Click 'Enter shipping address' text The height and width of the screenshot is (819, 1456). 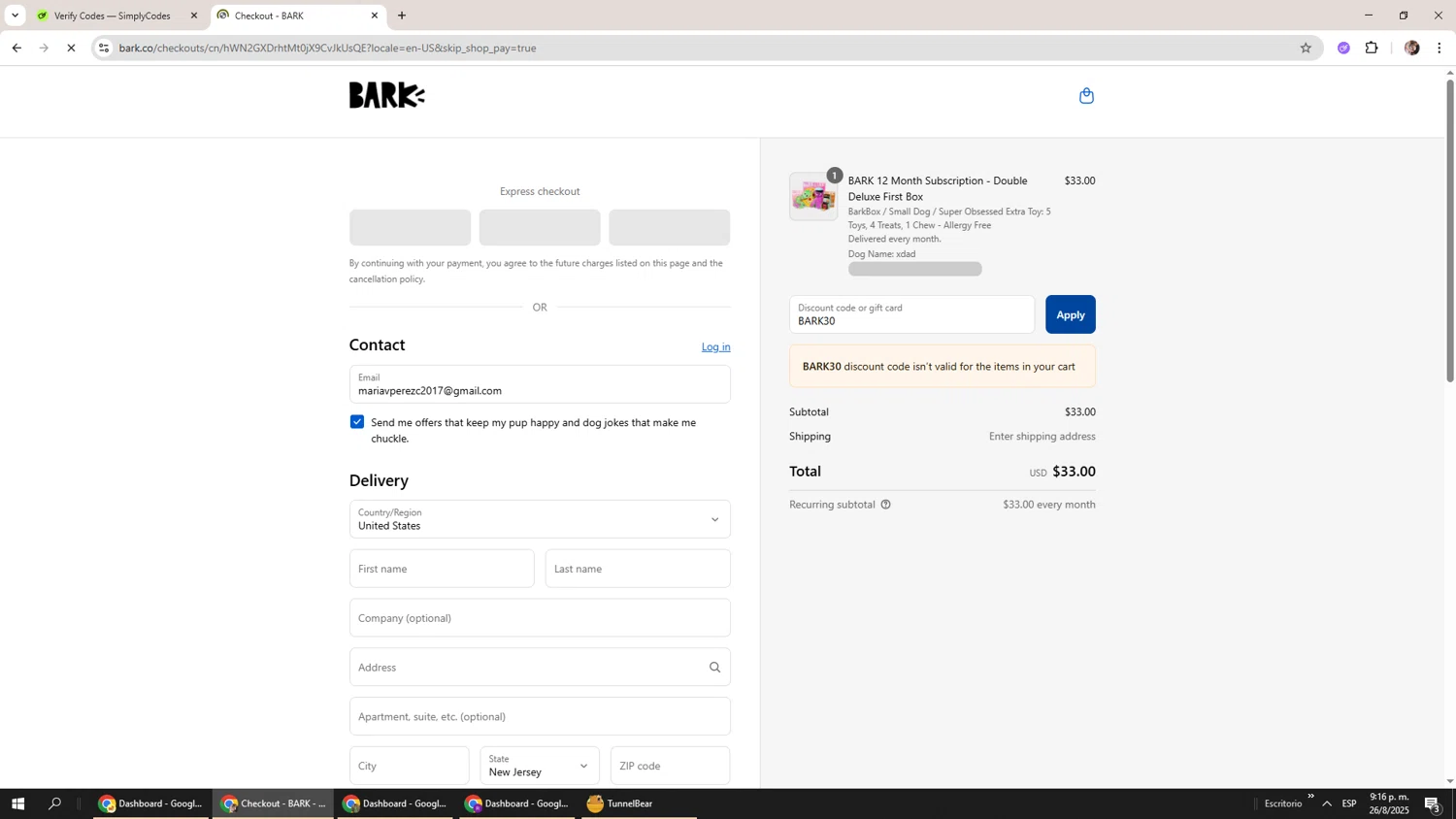1042,437
